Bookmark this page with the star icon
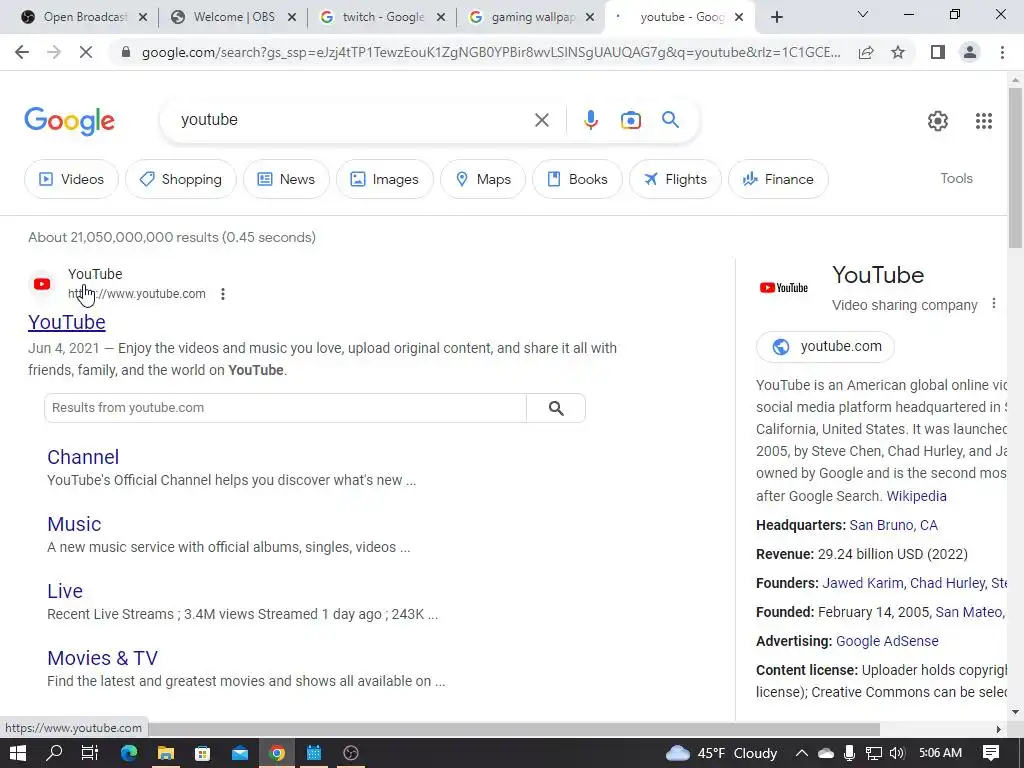The image size is (1024, 768). (898, 52)
